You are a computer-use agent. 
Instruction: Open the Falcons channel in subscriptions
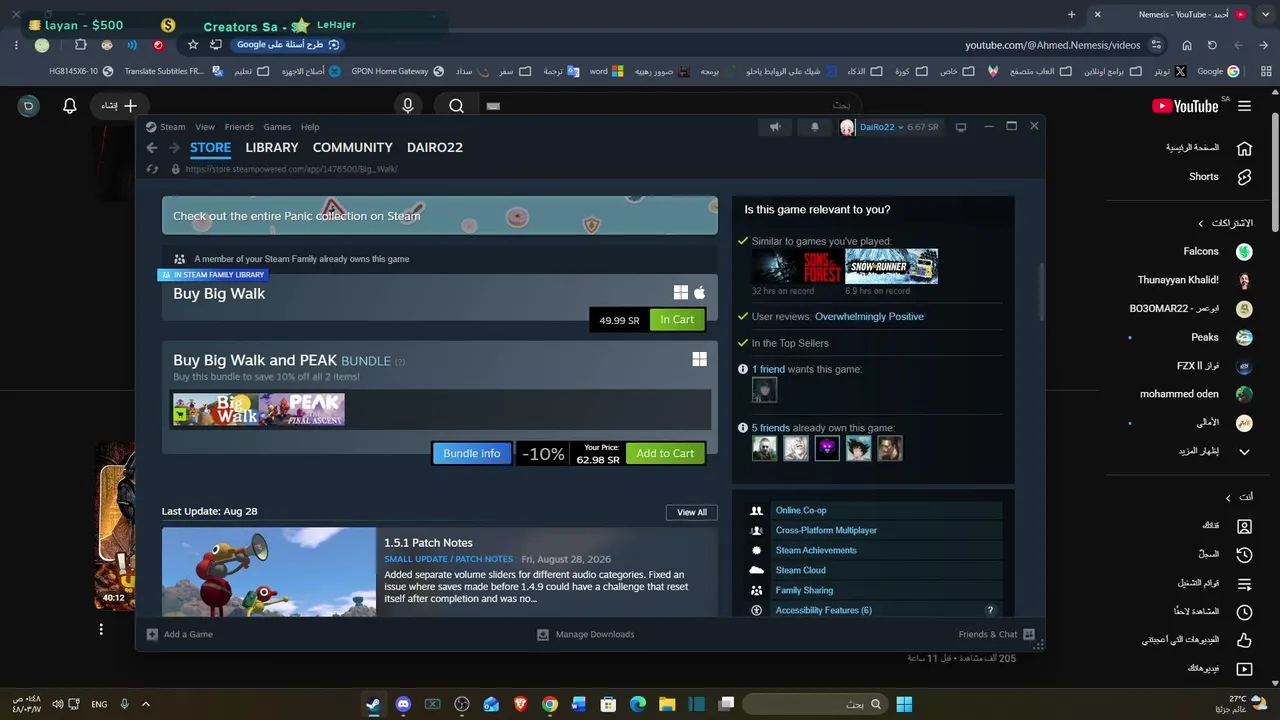pyautogui.click(x=1201, y=252)
